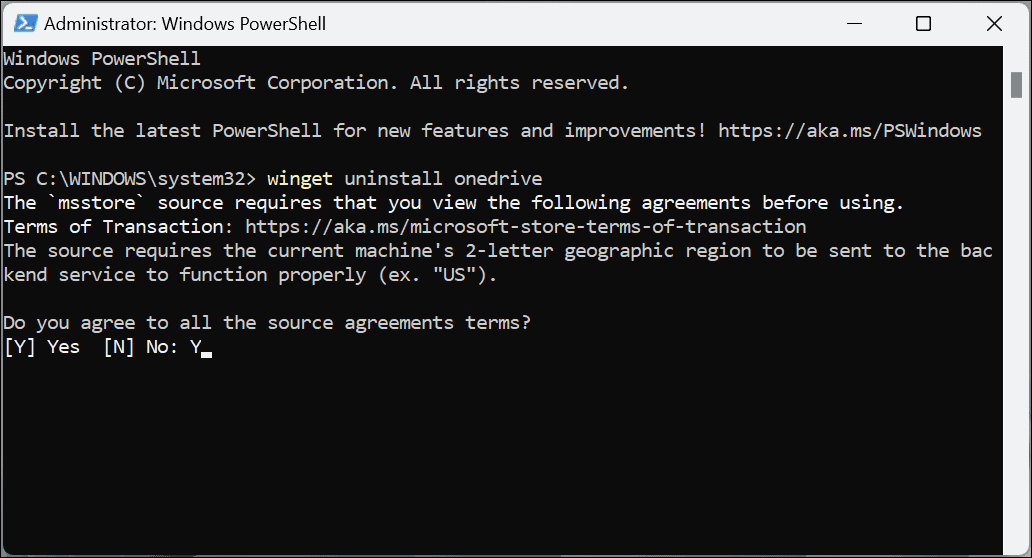
Task: Minimize the PowerShell window
Action: pos(855,23)
